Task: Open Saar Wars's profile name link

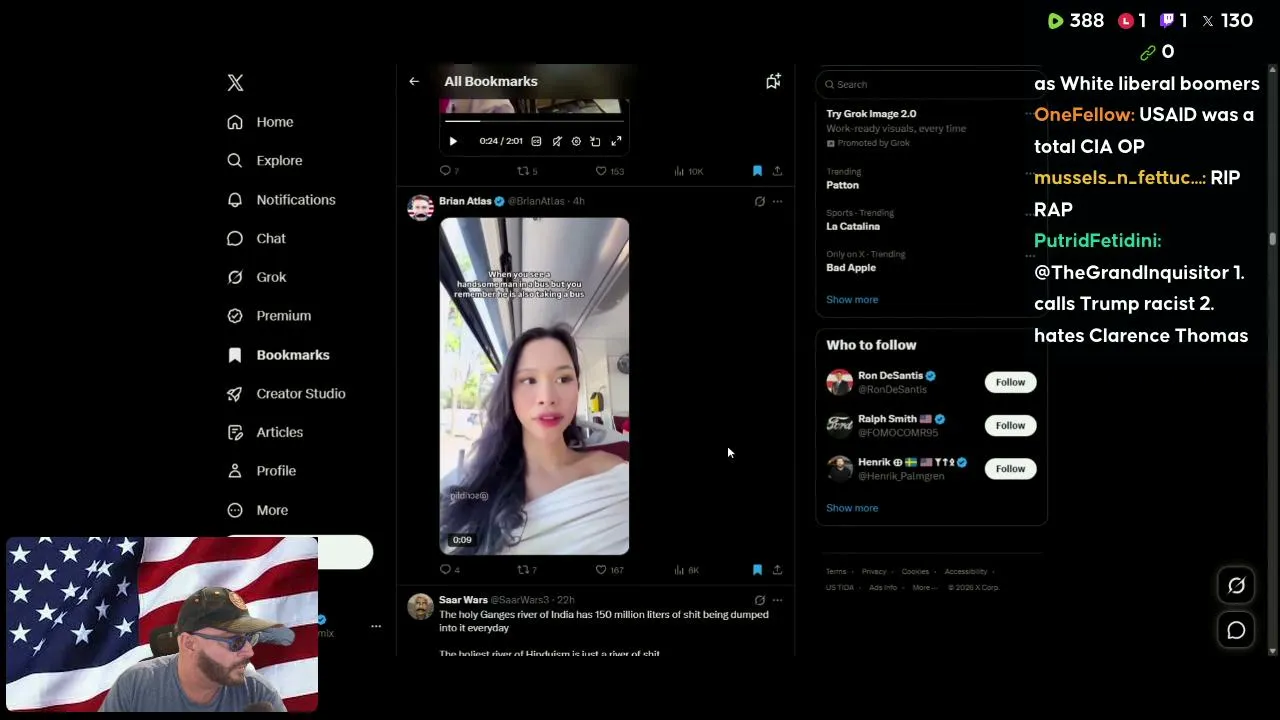Action: (x=463, y=600)
